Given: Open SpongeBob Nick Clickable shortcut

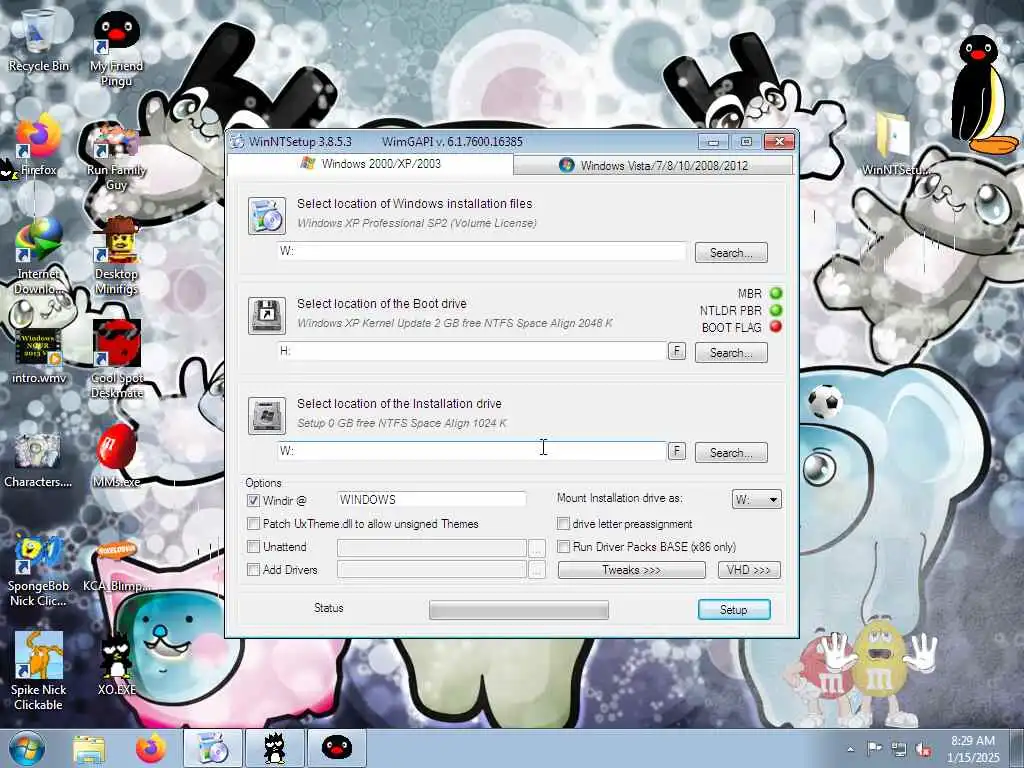Looking at the screenshot, I should tap(38, 571).
